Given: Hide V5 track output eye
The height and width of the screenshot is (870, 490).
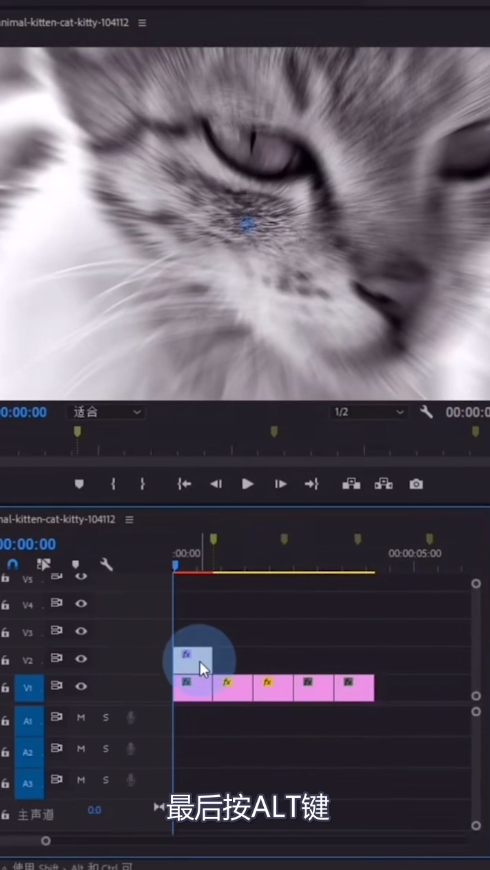Looking at the screenshot, I should (x=81, y=576).
